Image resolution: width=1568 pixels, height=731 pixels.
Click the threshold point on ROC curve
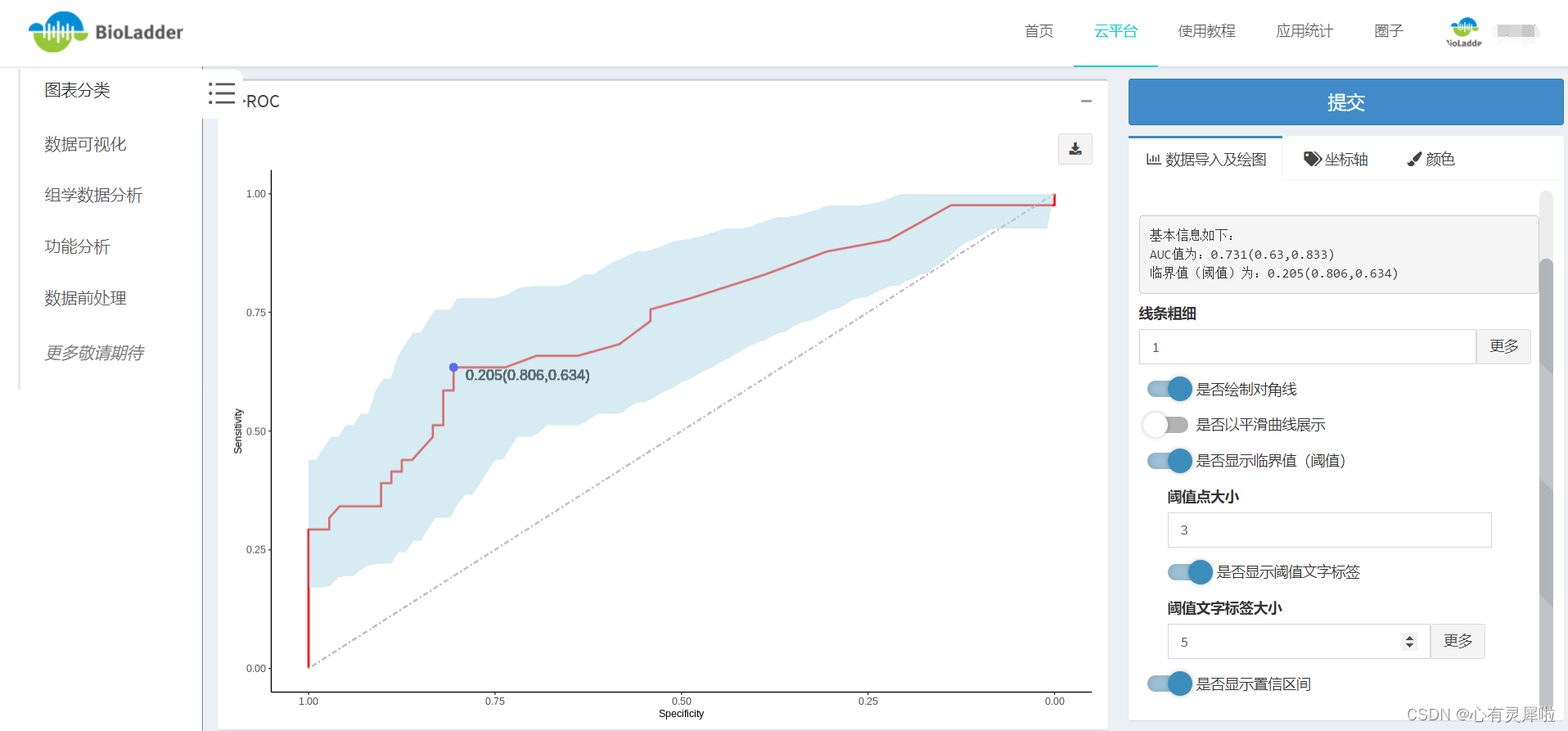pos(453,368)
